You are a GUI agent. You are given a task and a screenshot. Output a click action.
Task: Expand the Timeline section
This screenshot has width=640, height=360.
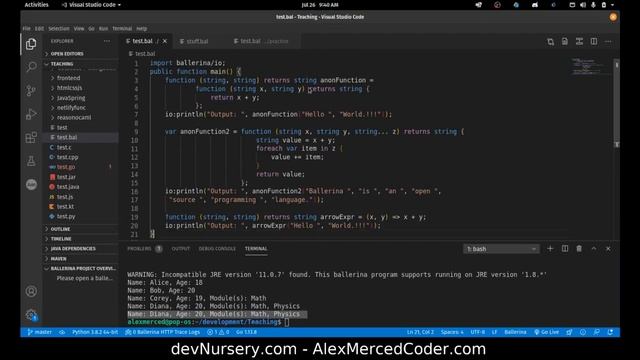81,239
